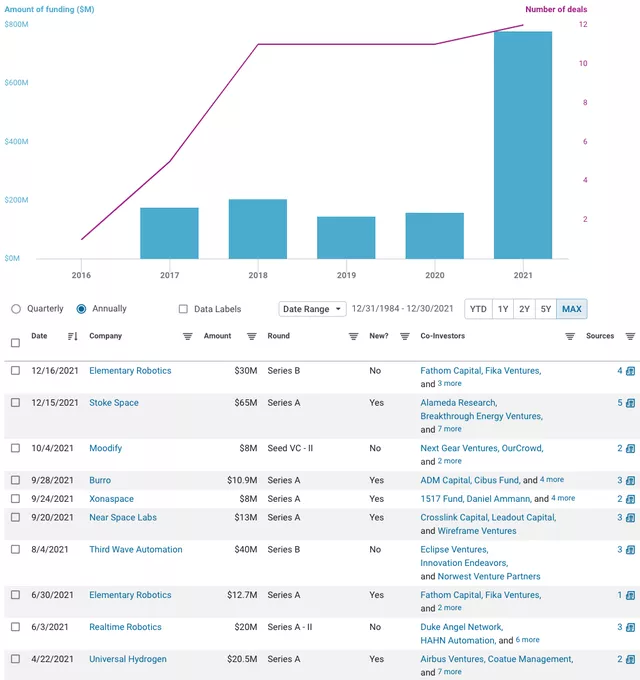Switch chart range to MAX
The image size is (640, 680).
click(x=572, y=309)
